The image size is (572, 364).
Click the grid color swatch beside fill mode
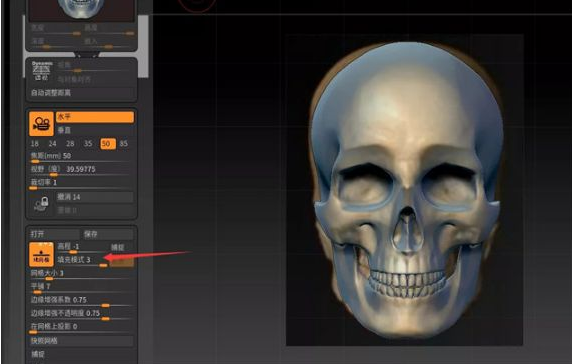[x=122, y=262]
